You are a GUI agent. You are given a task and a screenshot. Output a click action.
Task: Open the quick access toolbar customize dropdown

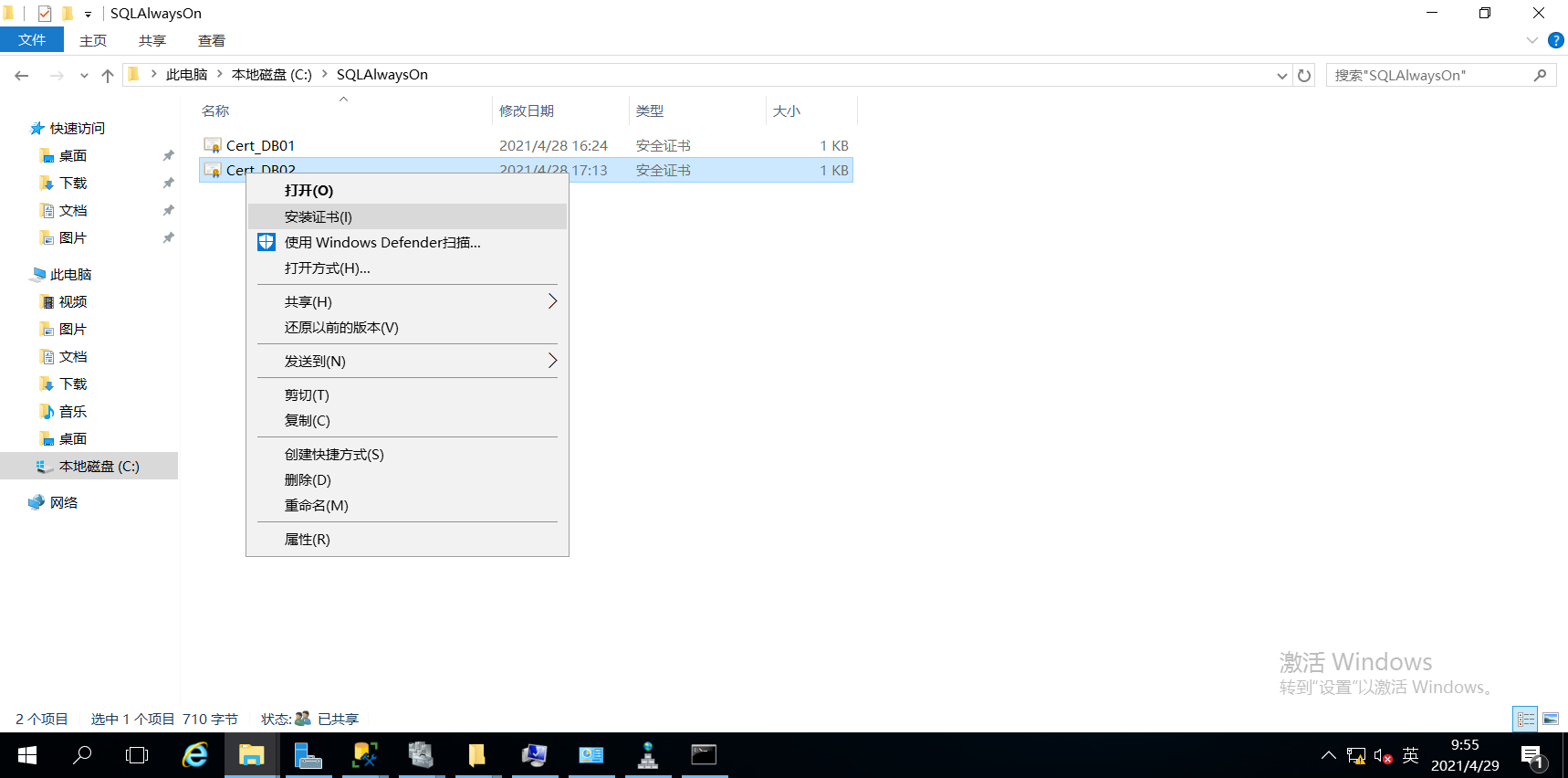click(88, 14)
